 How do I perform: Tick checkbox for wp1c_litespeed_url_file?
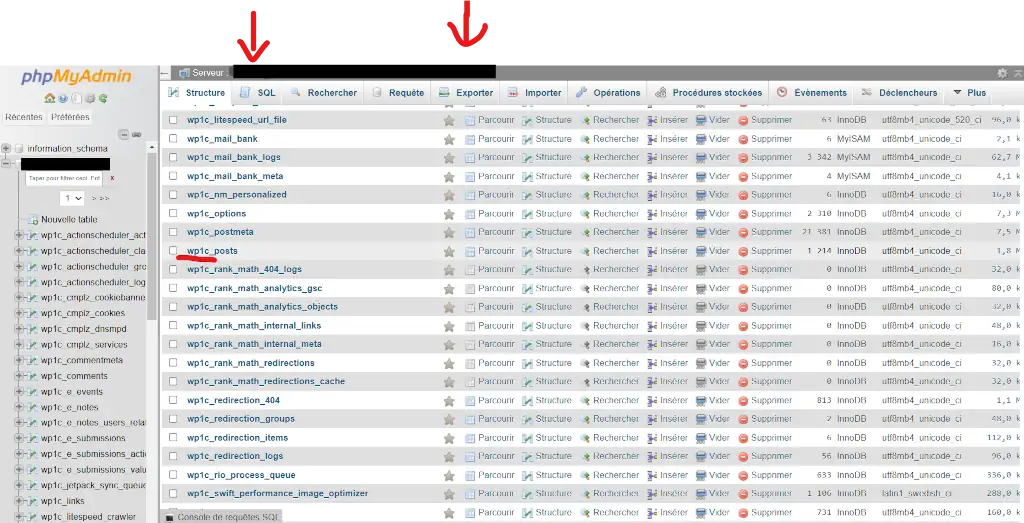click(173, 120)
